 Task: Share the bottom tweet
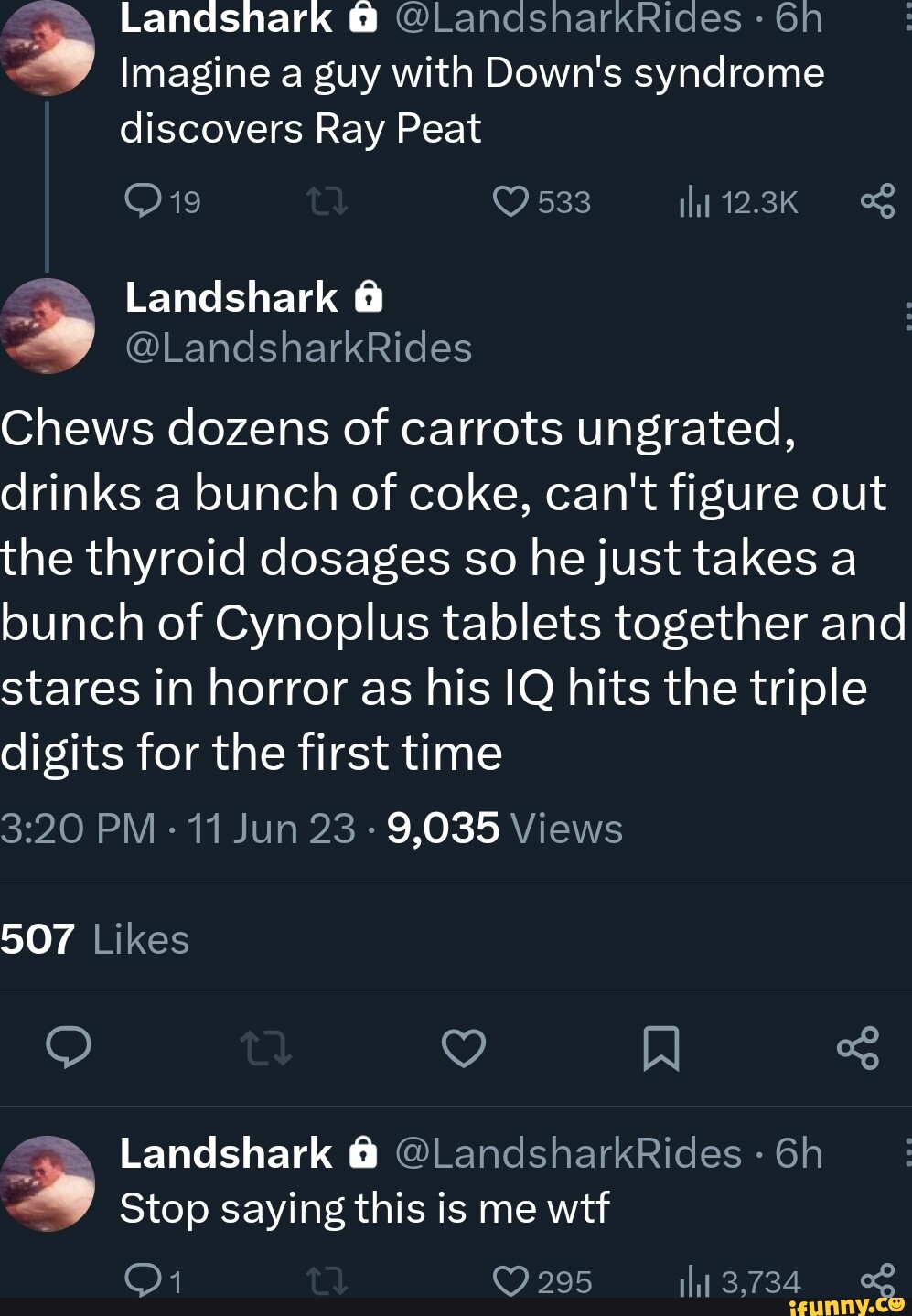click(x=878, y=1280)
